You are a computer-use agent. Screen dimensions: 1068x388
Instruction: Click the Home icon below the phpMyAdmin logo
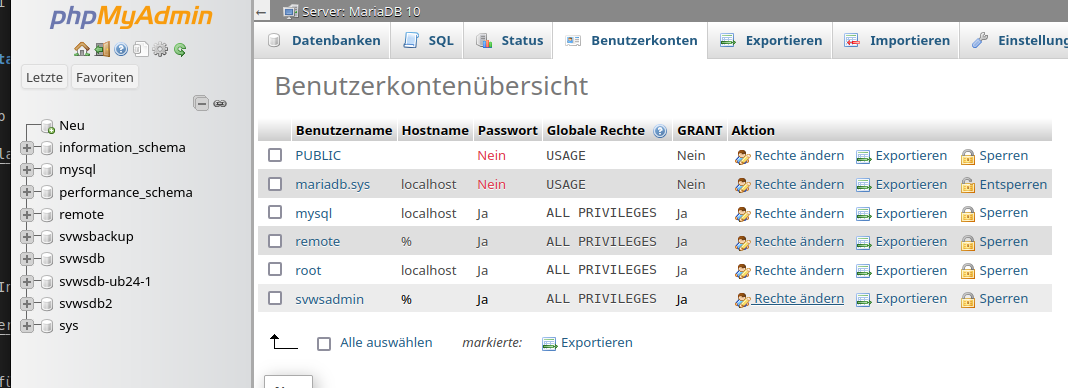point(82,49)
